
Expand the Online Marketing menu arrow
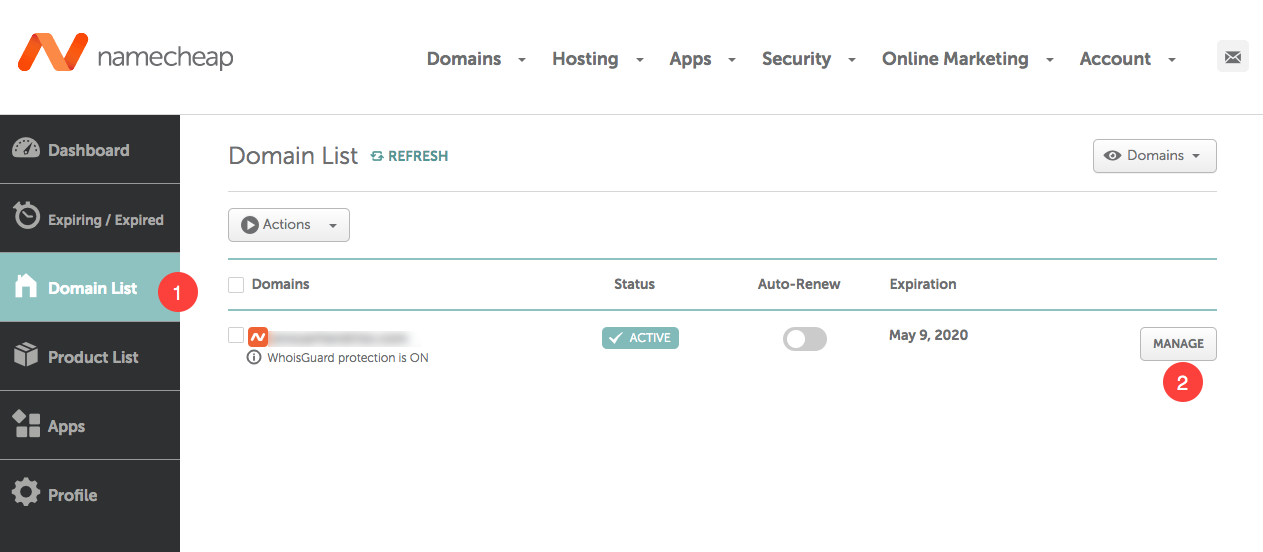(1050, 60)
